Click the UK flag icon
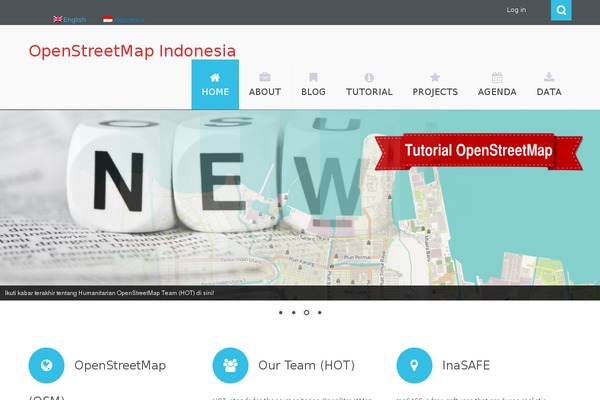Image resolution: width=600 pixels, height=400 pixels. click(58, 19)
